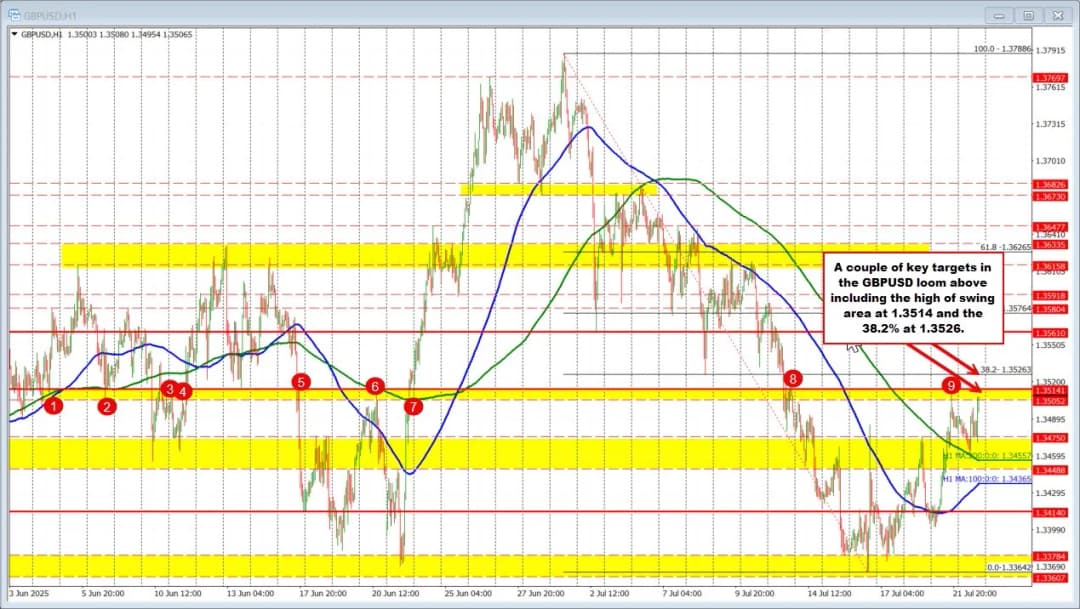Image resolution: width=1080 pixels, height=609 pixels.
Task: Pick red circle marker number 6
Action: pyautogui.click(x=375, y=386)
